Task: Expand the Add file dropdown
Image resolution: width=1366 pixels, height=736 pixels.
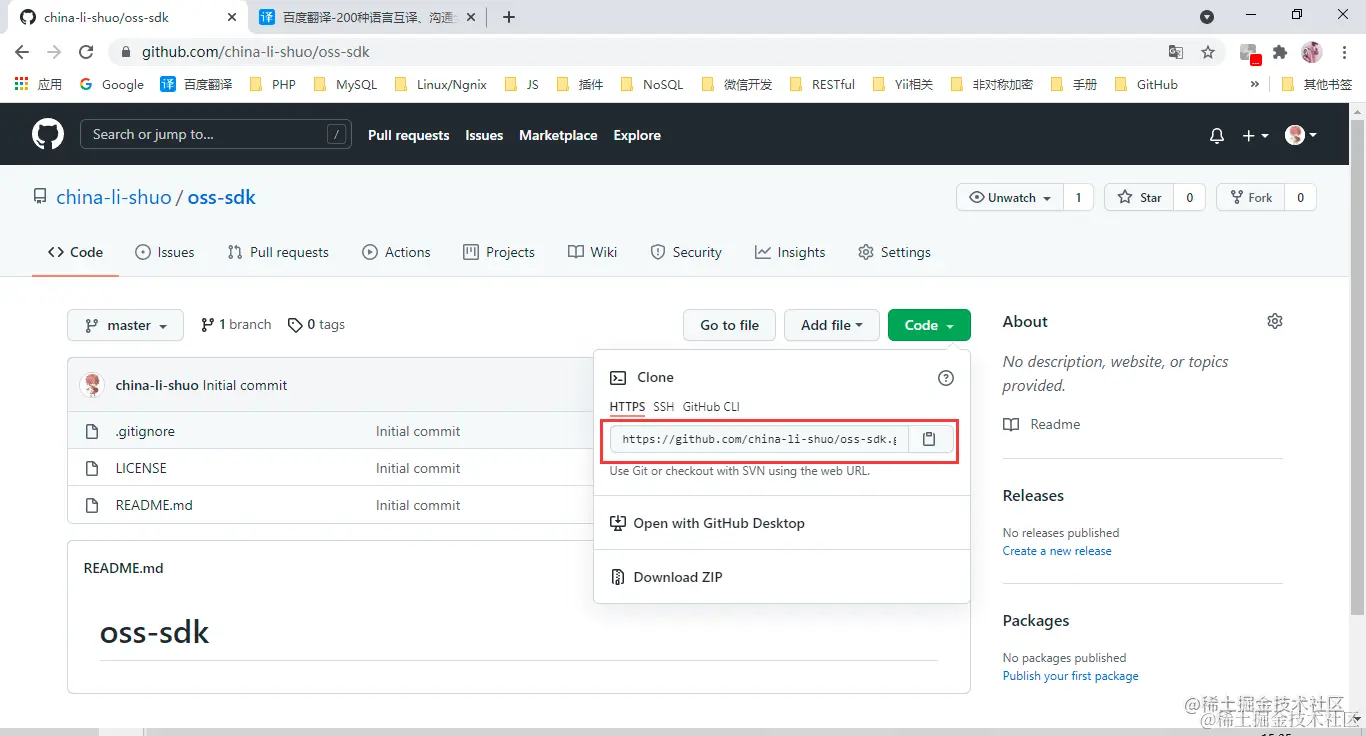Action: point(831,325)
